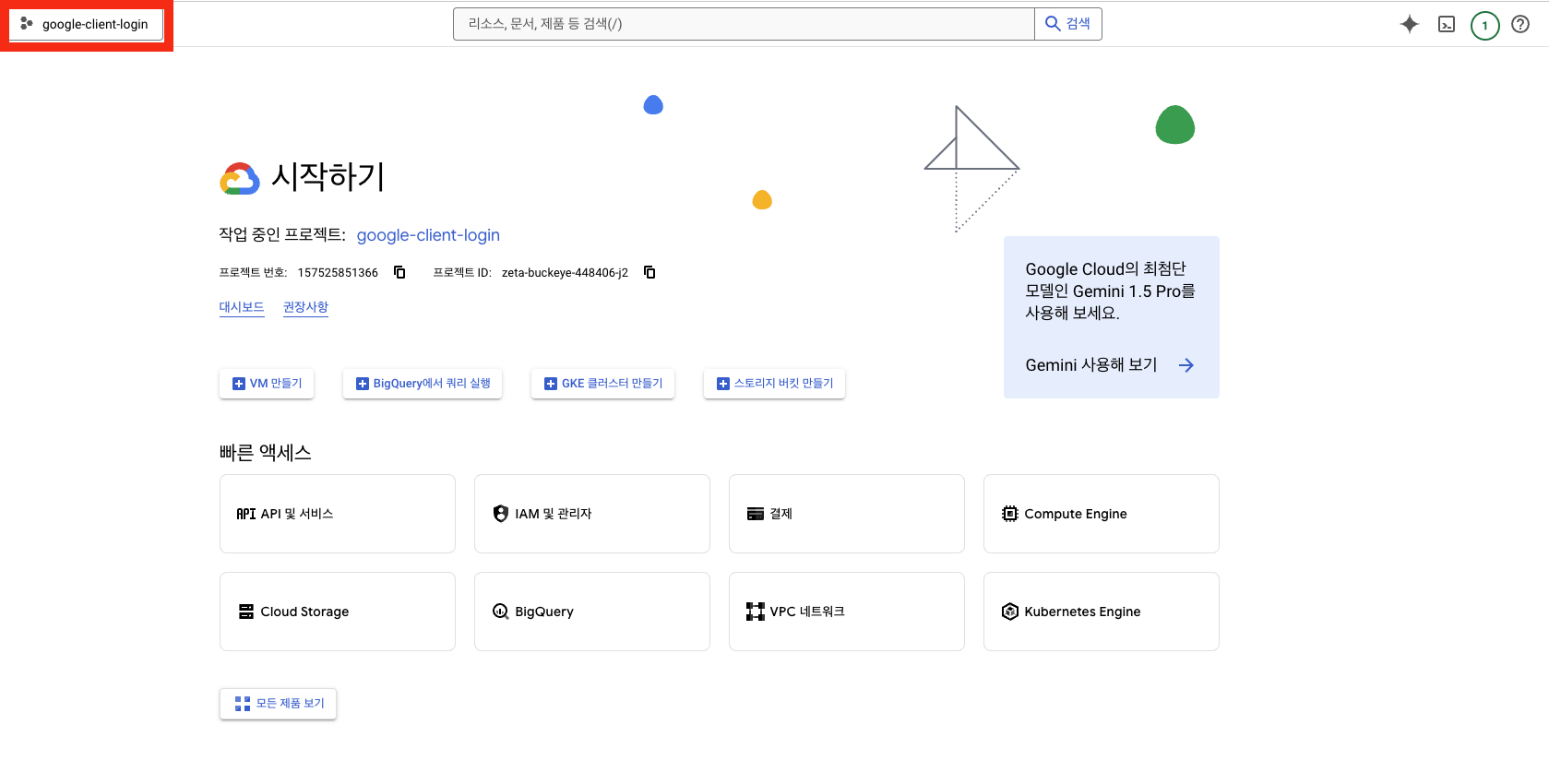Viewport: 1549px width, 784px height.
Task: Click the arrow next to Gemini 사용해 보기
Action: [x=1186, y=365]
